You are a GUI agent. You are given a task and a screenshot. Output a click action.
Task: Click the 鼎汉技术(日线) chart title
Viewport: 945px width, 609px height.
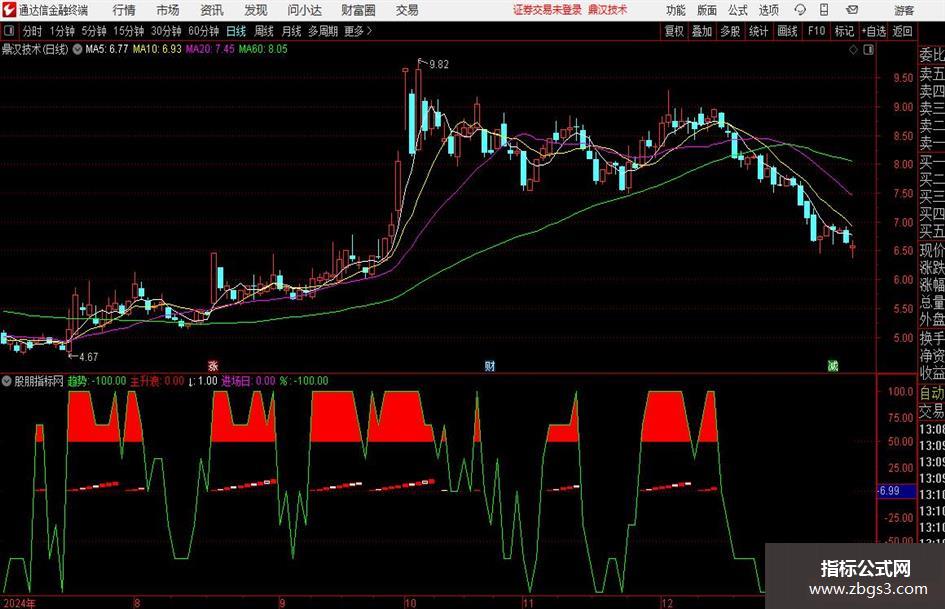tap(35, 49)
